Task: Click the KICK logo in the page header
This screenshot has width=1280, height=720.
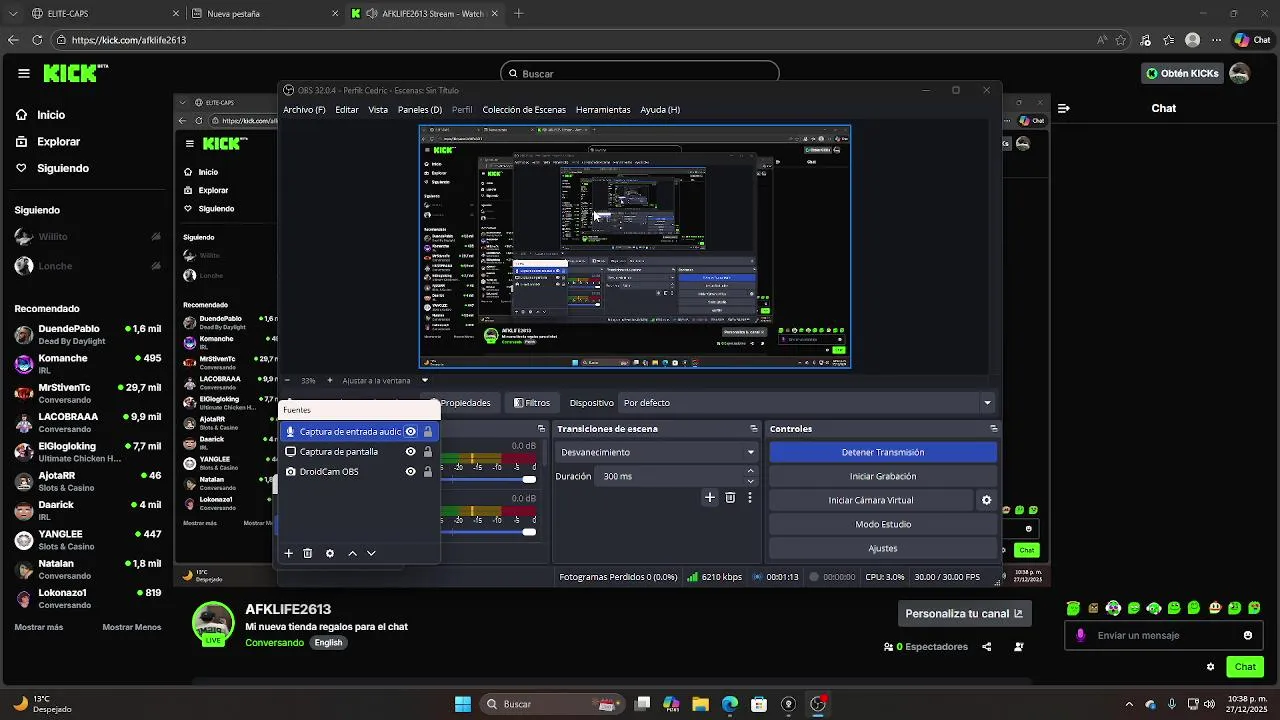Action: tap(76, 73)
